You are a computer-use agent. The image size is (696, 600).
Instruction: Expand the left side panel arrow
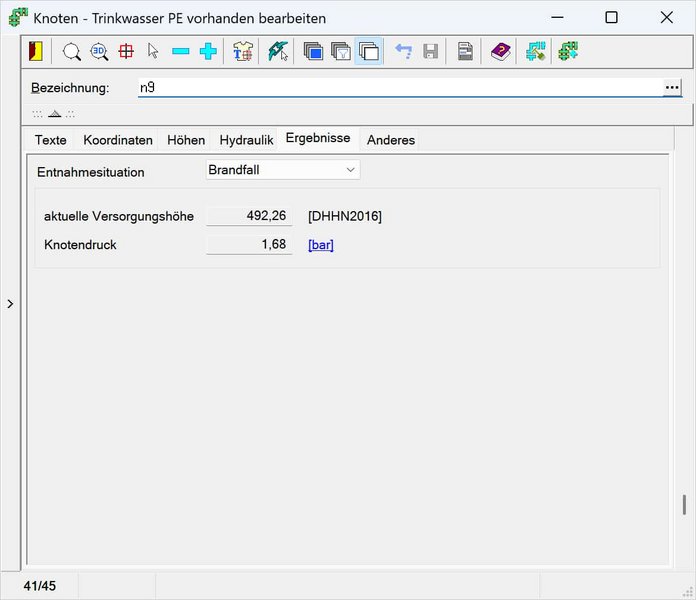[10, 303]
